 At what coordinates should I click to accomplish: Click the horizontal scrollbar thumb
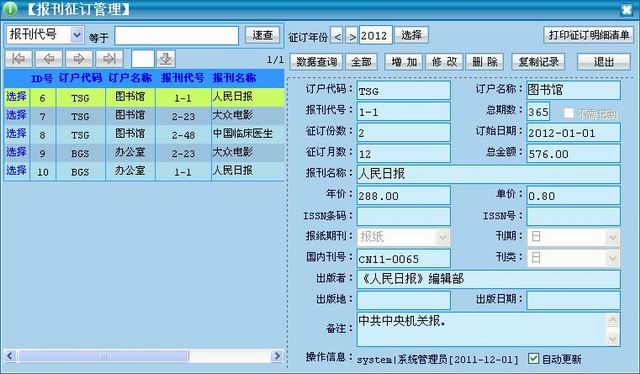[103, 356]
